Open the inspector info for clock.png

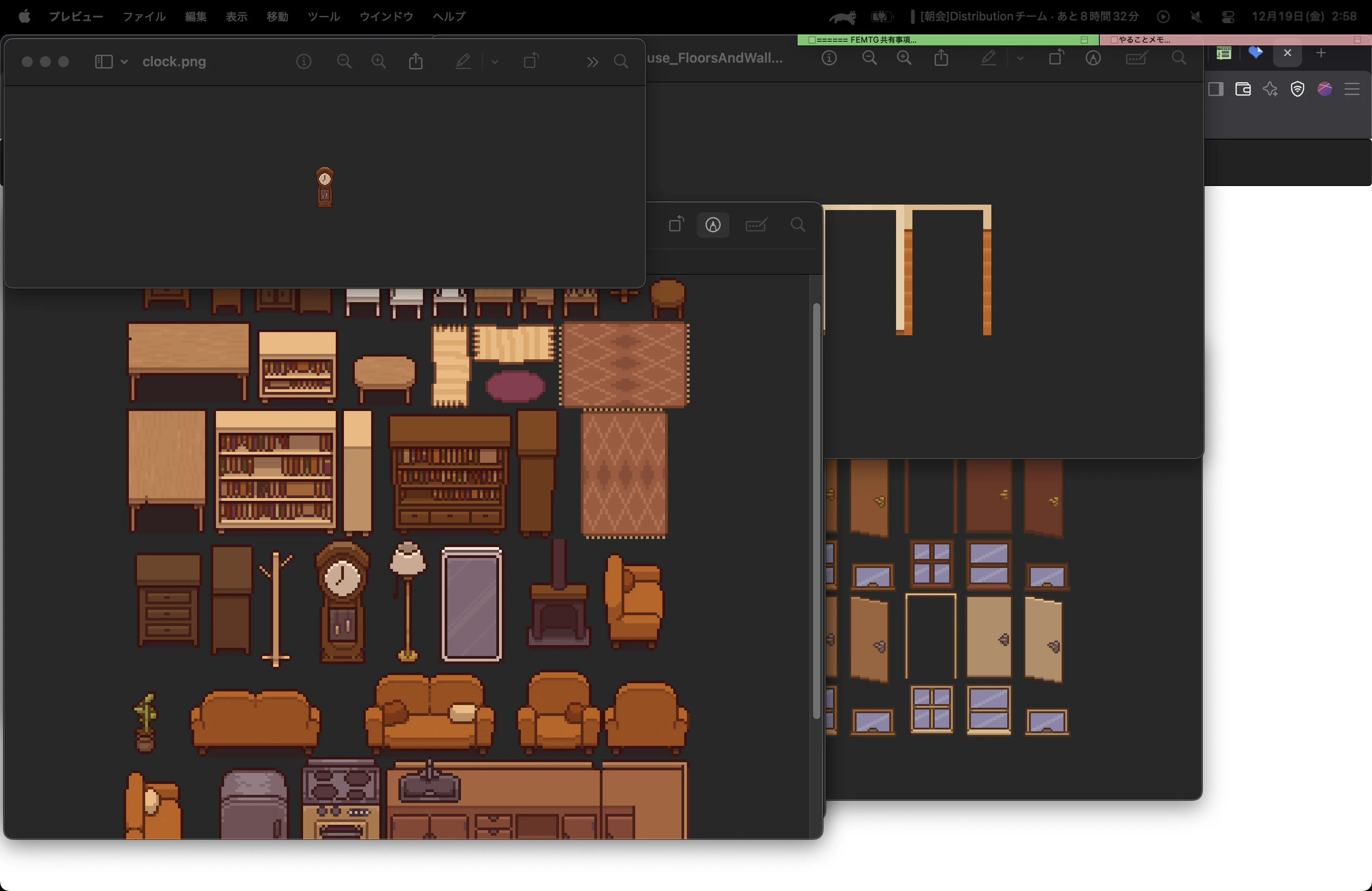(x=304, y=61)
